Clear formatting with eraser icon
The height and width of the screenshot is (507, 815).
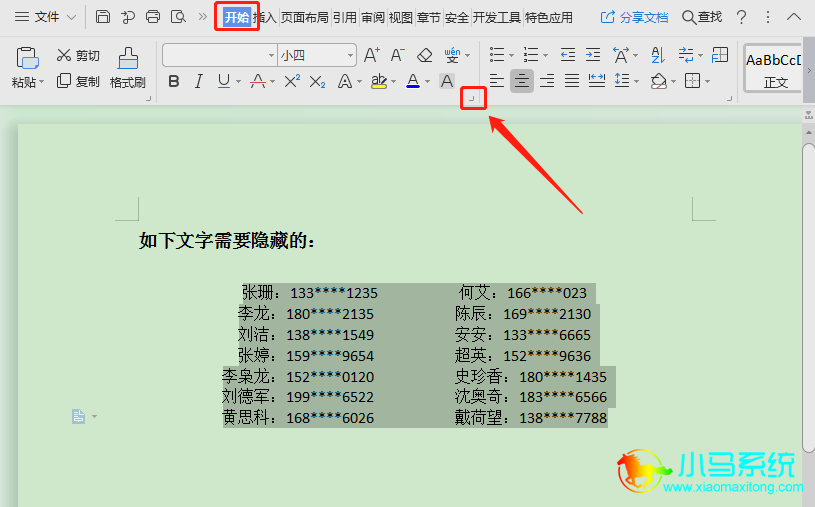pos(425,55)
